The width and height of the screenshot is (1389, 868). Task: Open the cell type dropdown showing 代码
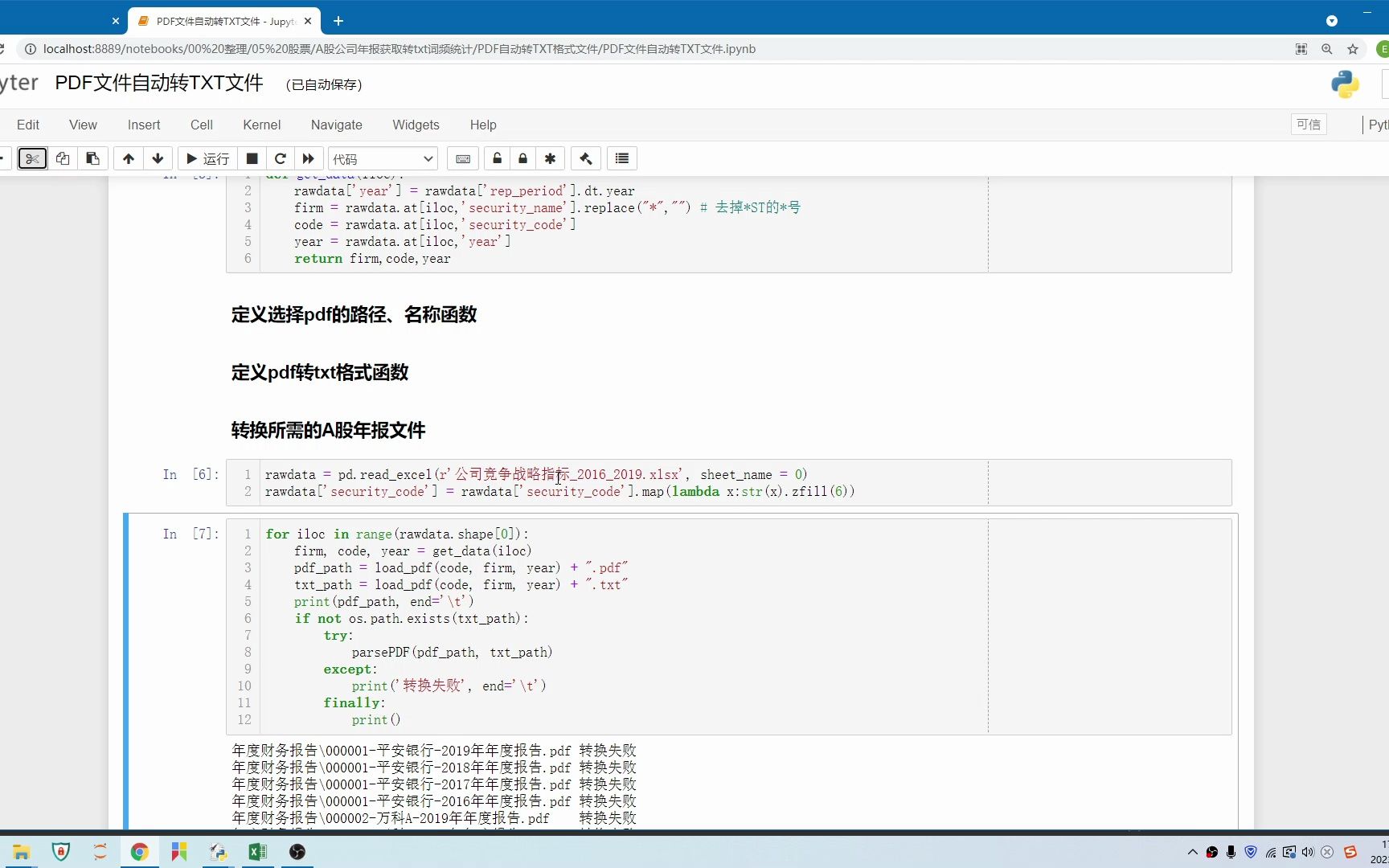coord(382,158)
